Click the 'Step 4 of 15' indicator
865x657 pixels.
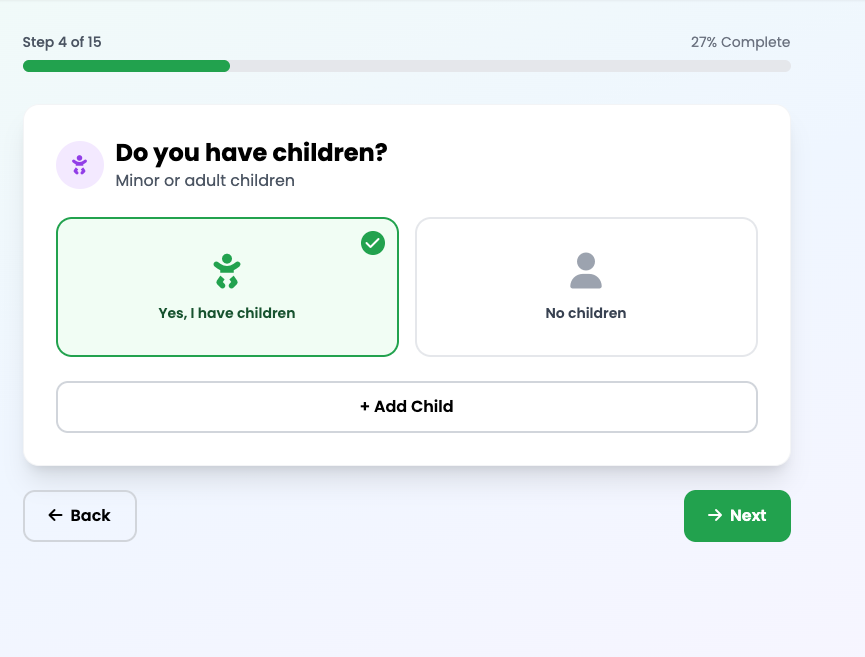pyautogui.click(x=62, y=42)
